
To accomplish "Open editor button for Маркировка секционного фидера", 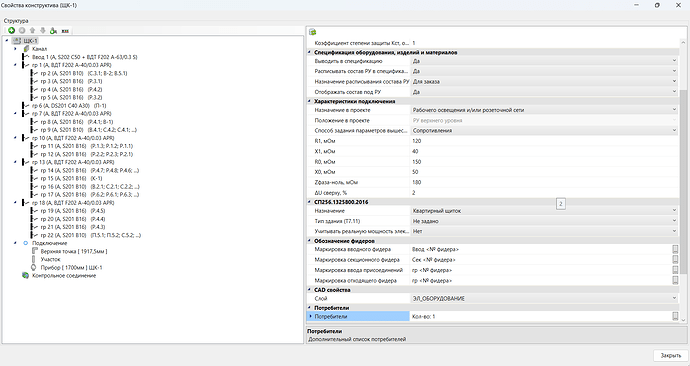I will tap(675, 260).
